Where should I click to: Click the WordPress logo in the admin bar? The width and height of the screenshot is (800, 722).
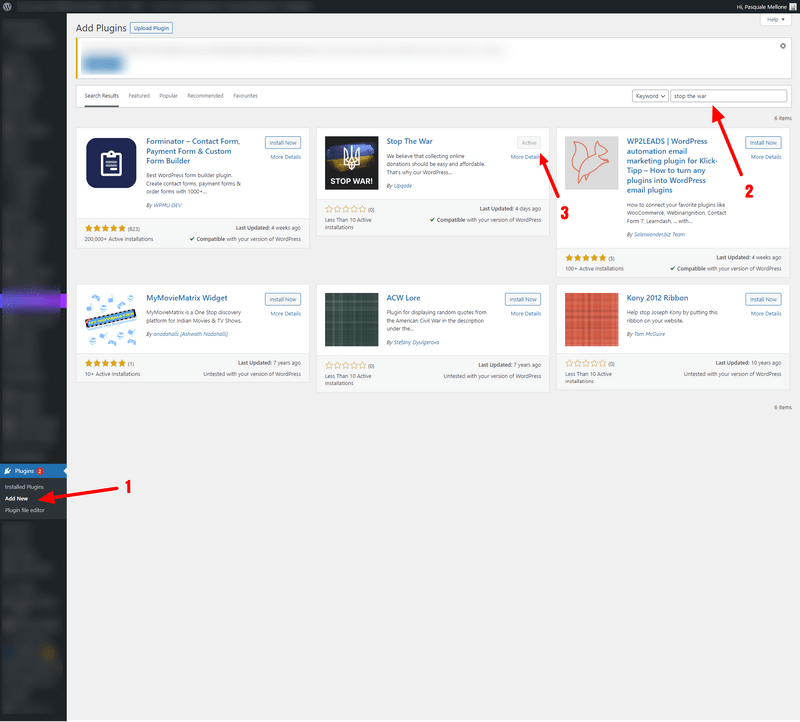(x=7, y=7)
